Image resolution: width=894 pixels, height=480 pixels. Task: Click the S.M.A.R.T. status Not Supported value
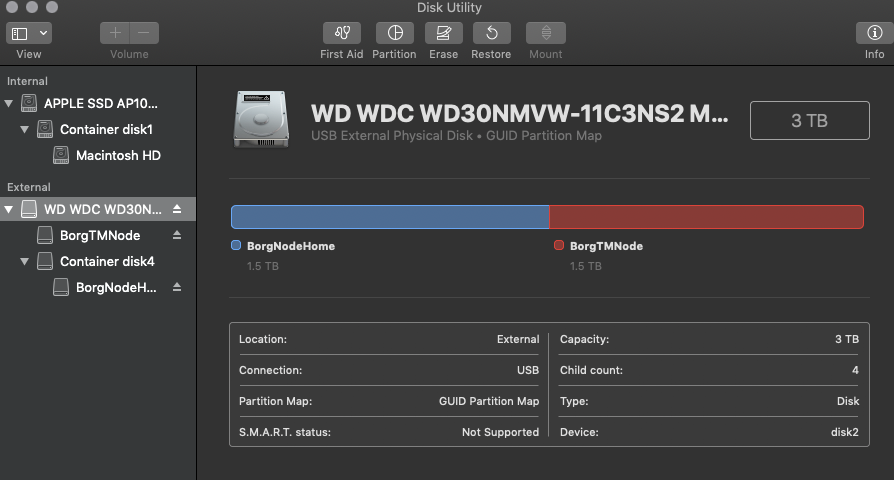pos(501,432)
